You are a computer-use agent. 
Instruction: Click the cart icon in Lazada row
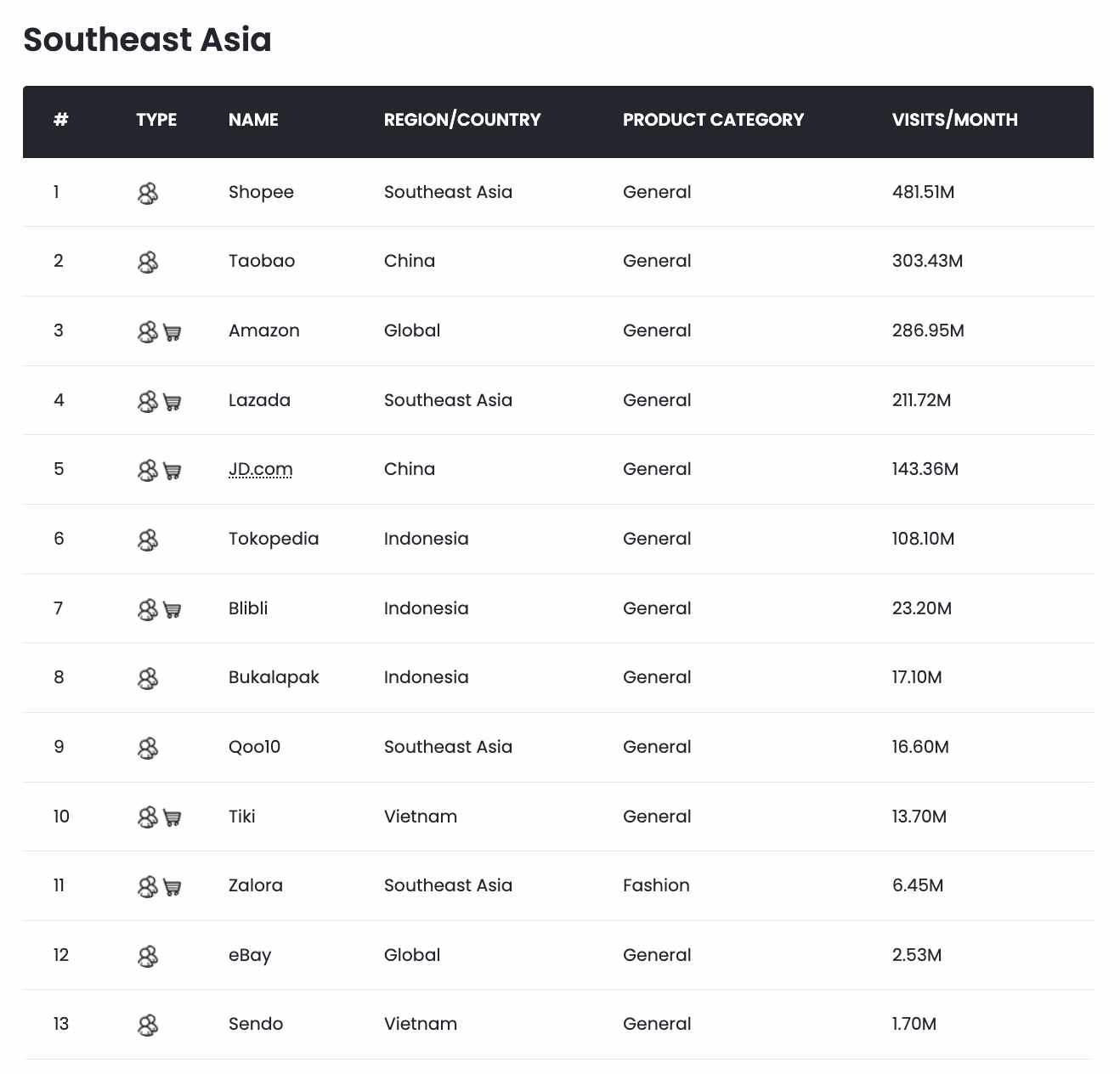coord(173,403)
